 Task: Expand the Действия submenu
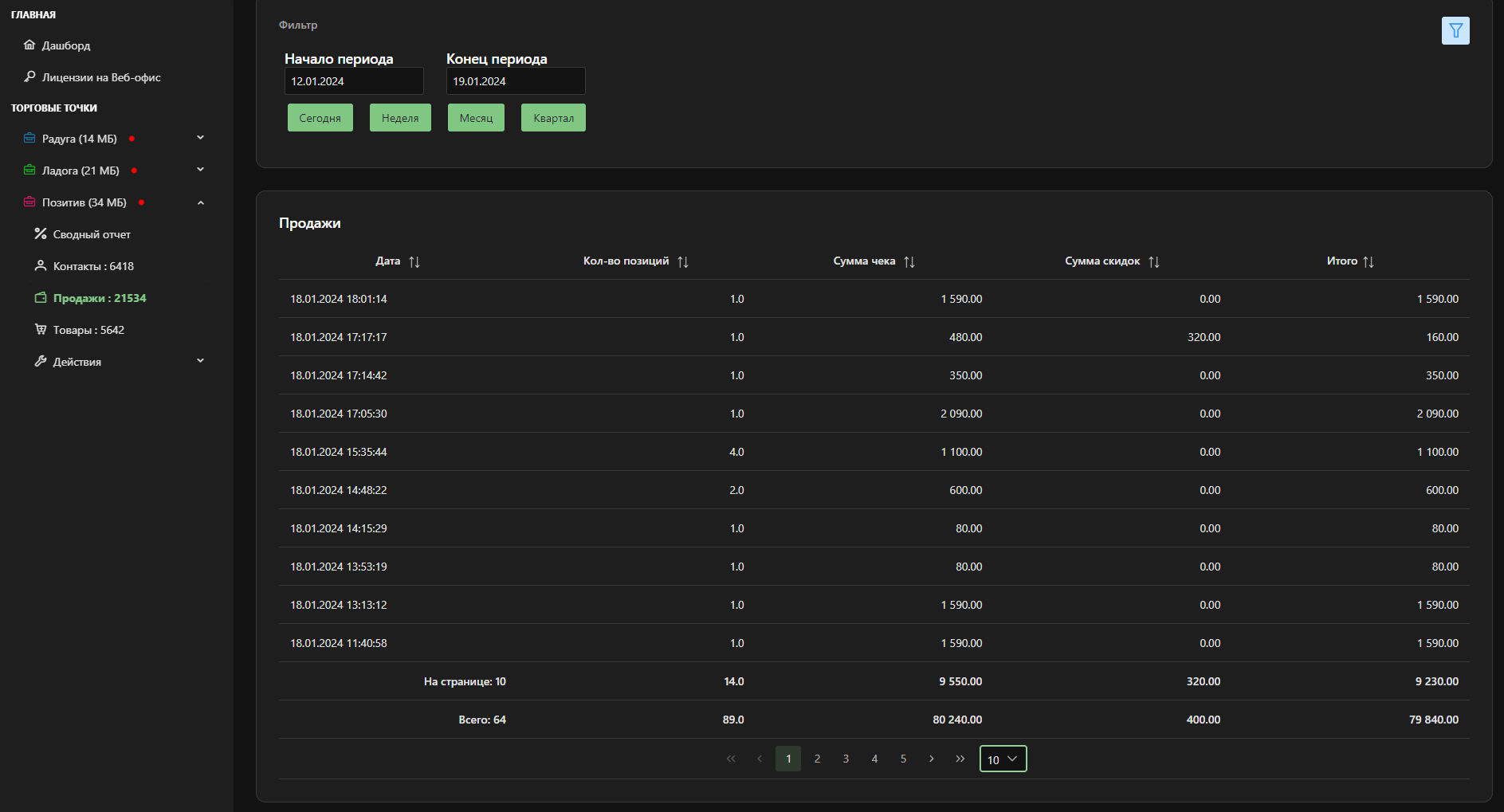point(200,361)
